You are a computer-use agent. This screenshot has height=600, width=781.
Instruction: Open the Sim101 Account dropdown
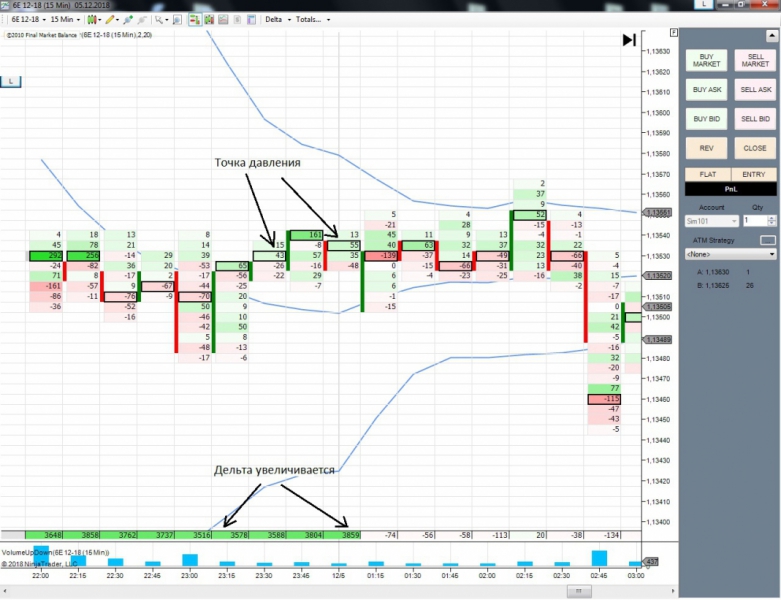pos(711,221)
